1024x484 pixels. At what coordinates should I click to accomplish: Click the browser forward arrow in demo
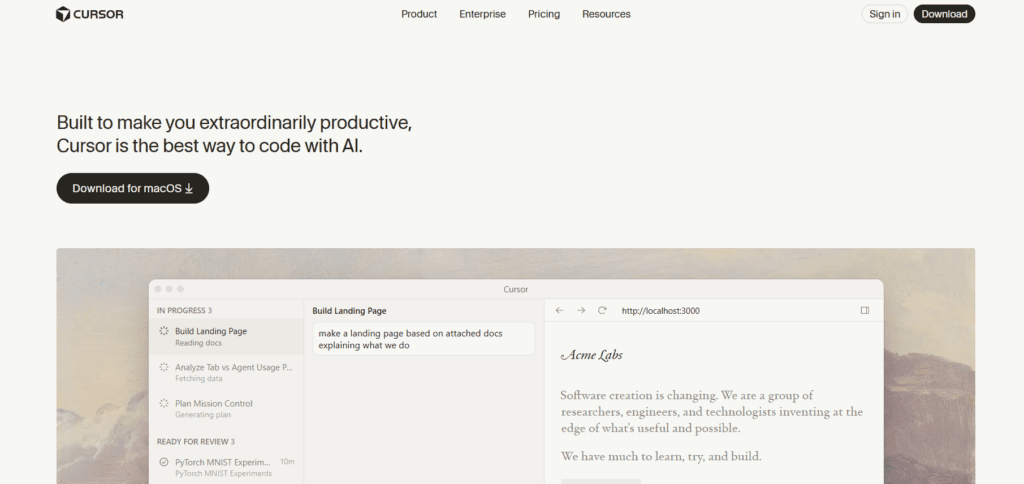point(581,310)
